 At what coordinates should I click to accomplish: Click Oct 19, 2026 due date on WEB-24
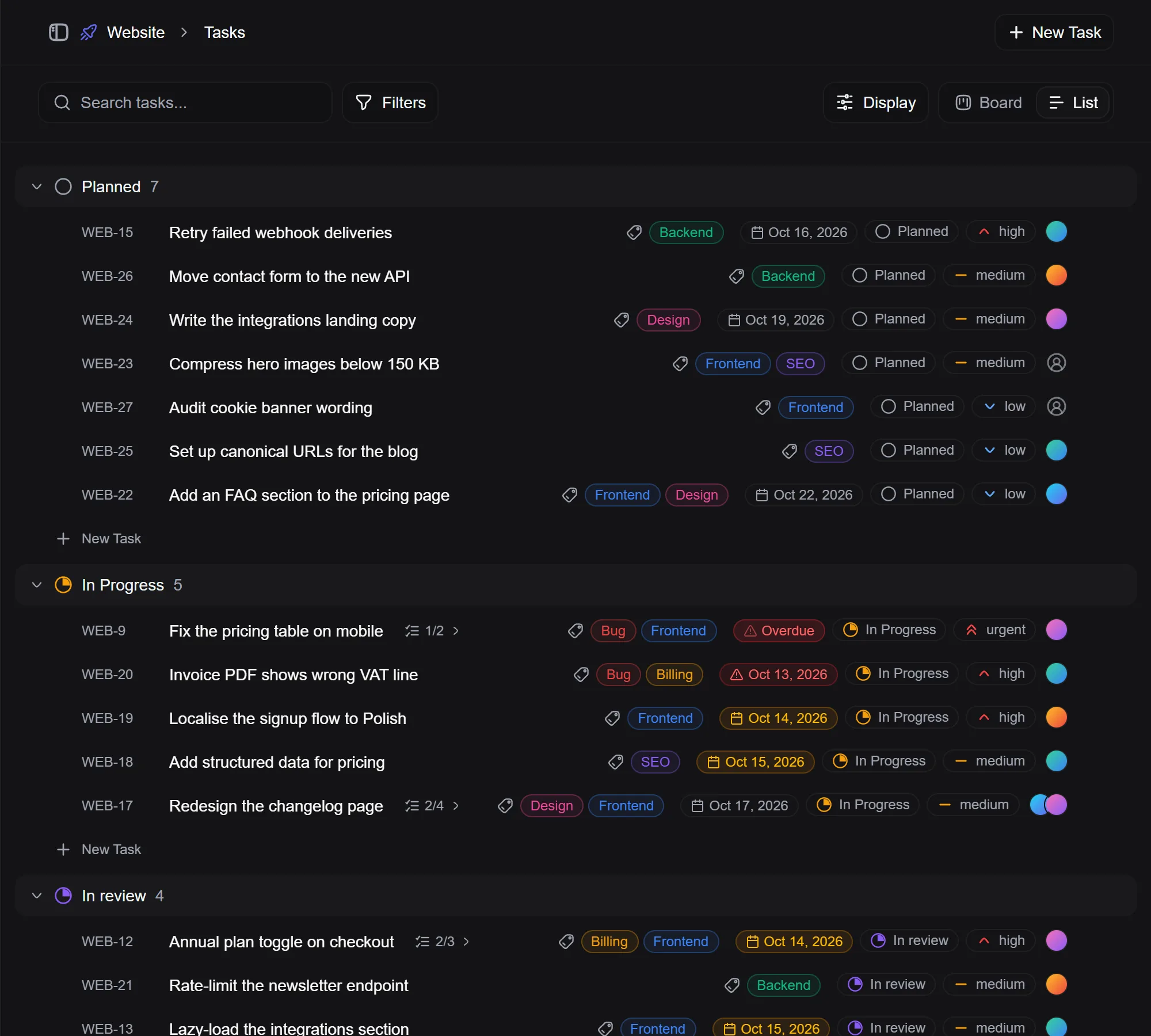click(776, 320)
